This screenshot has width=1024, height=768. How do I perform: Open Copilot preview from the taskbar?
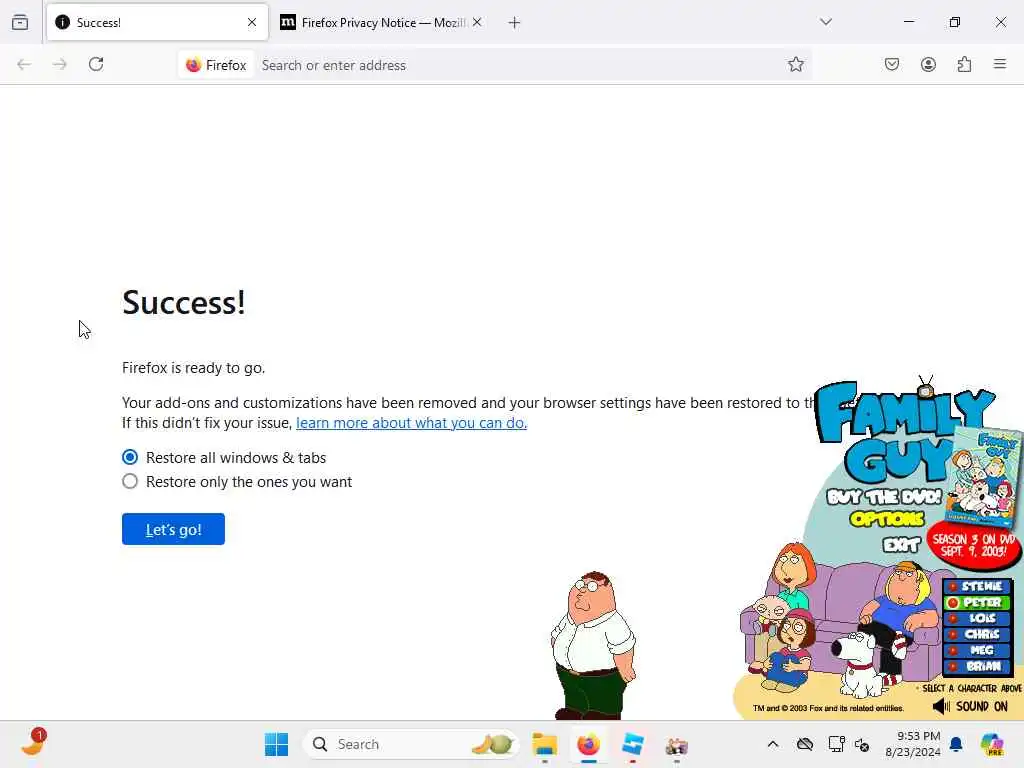992,744
